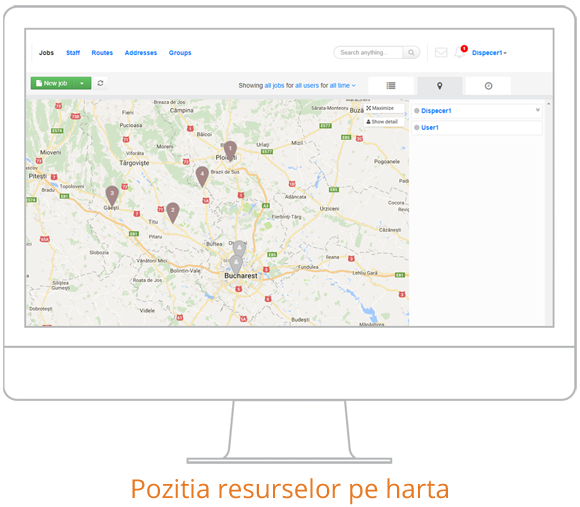
Task: Switch to the map pin view
Action: (439, 86)
